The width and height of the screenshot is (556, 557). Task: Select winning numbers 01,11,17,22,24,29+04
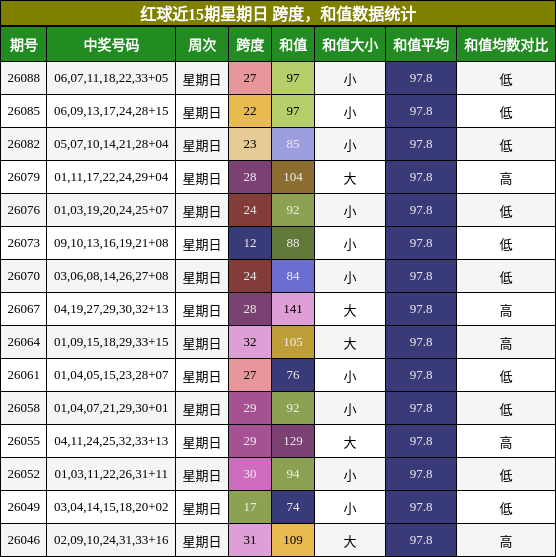coord(111,177)
